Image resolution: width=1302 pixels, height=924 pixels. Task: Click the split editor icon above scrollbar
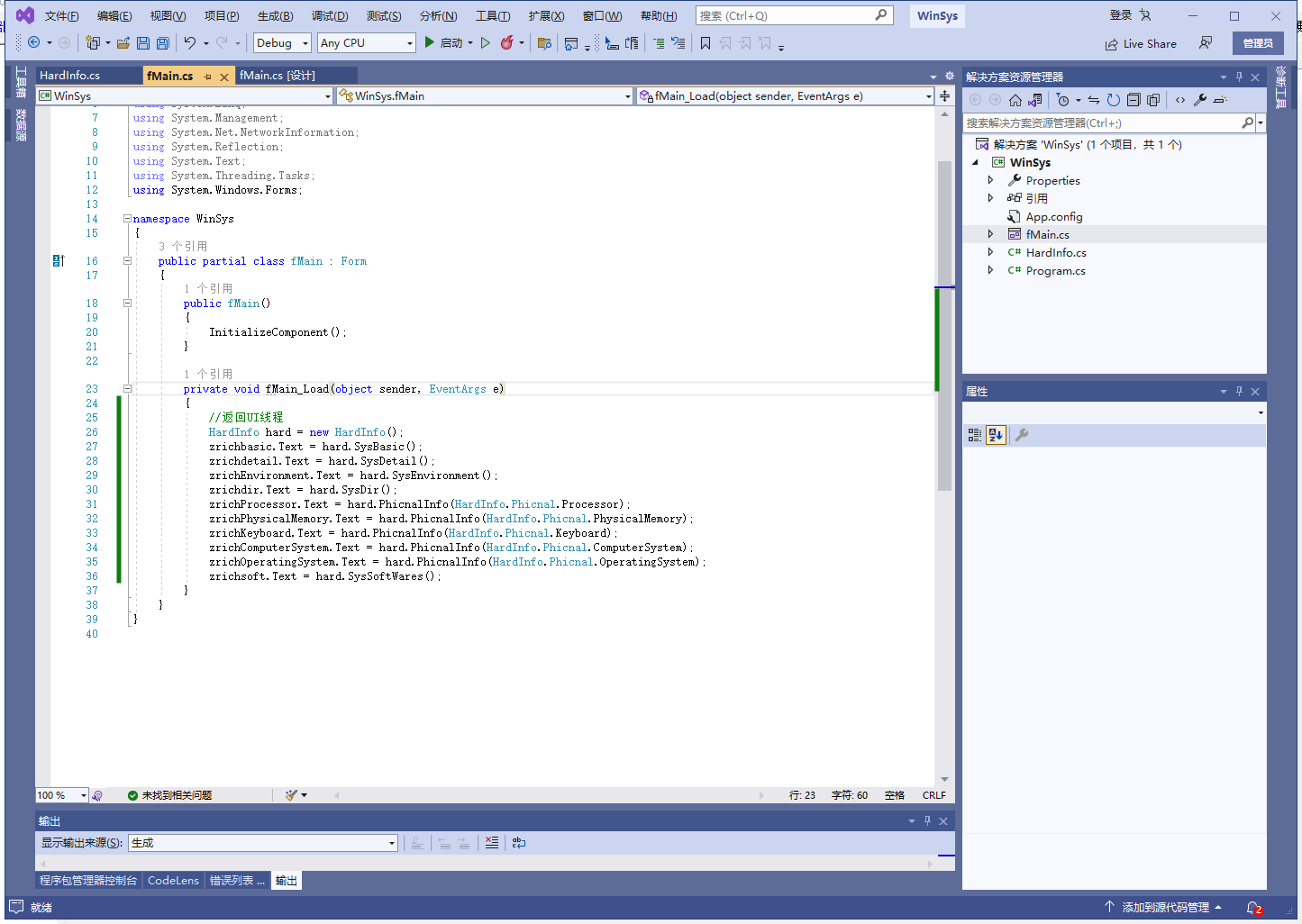coord(944,95)
